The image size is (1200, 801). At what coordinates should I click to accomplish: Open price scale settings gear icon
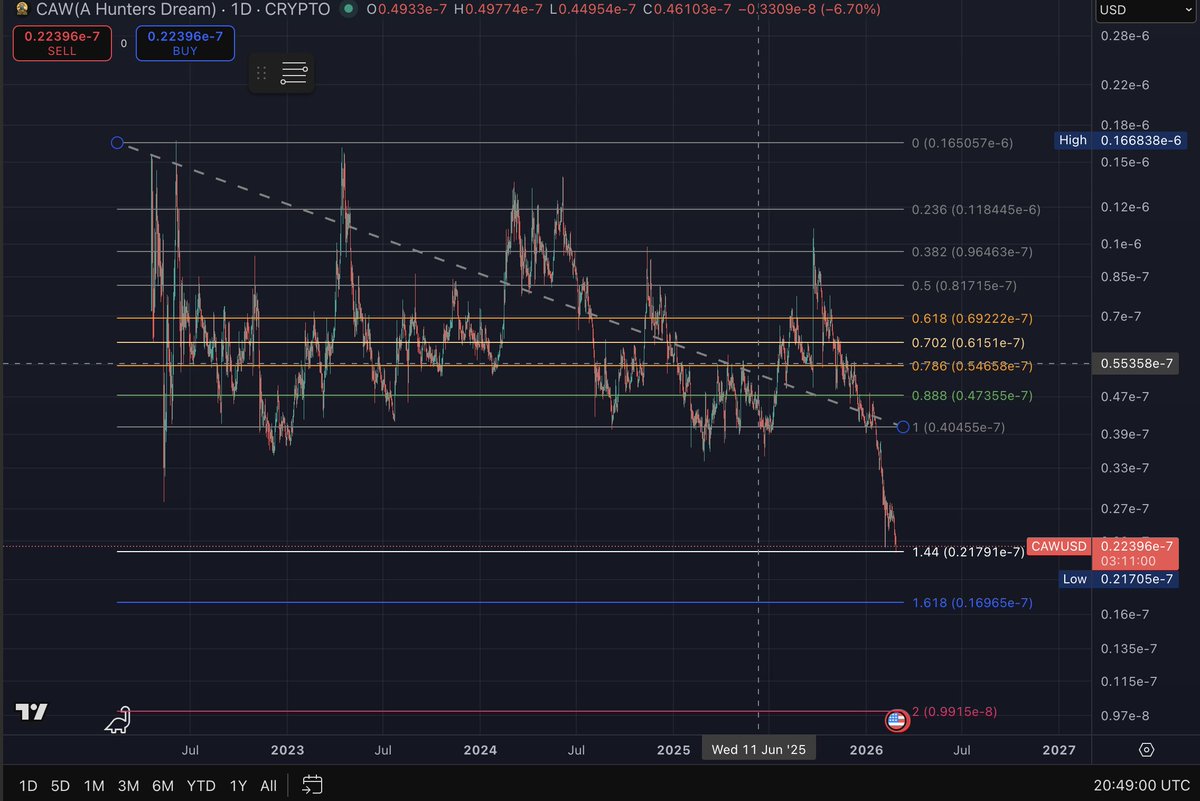coord(1146,750)
